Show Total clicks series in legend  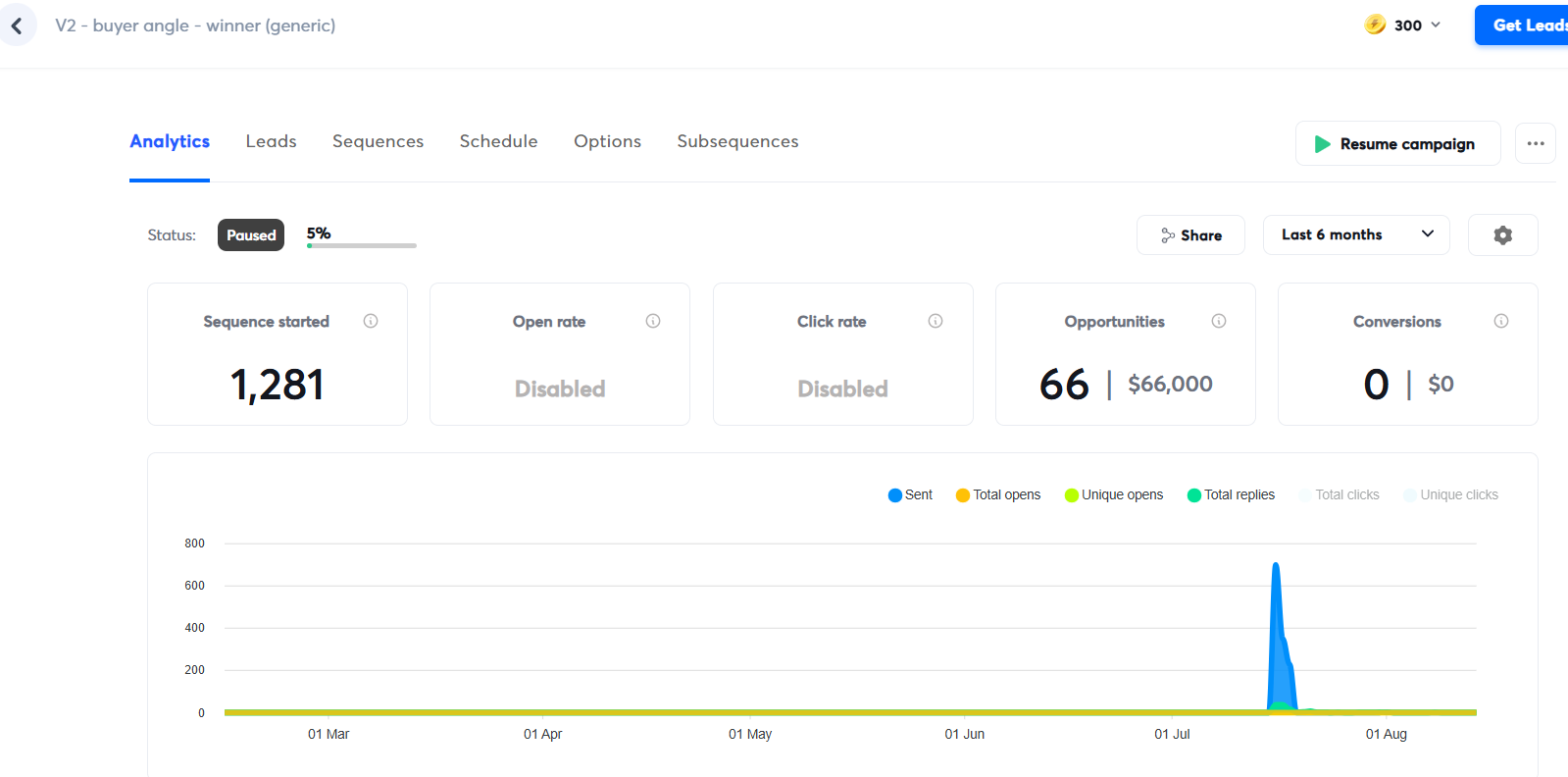(x=1339, y=495)
